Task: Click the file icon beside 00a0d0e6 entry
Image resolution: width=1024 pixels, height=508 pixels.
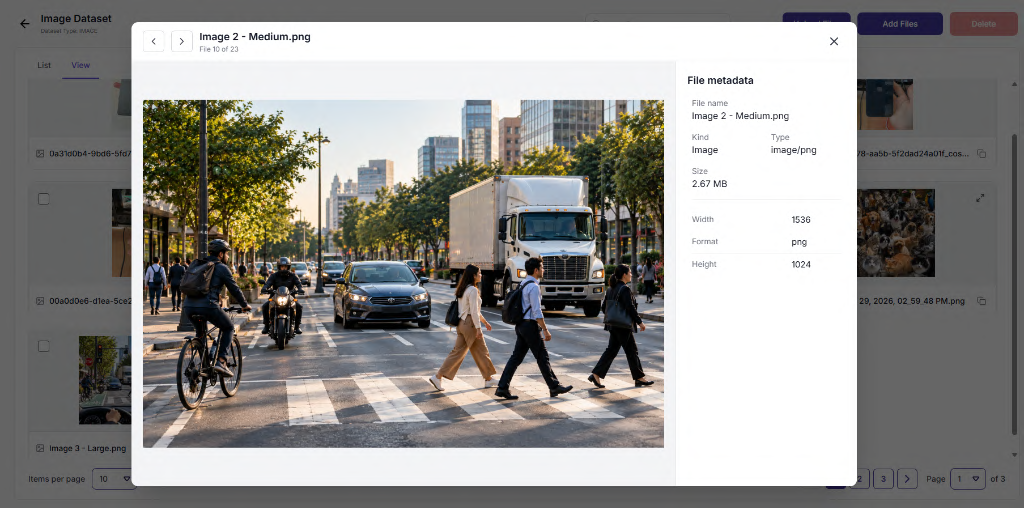Action: pos(40,301)
